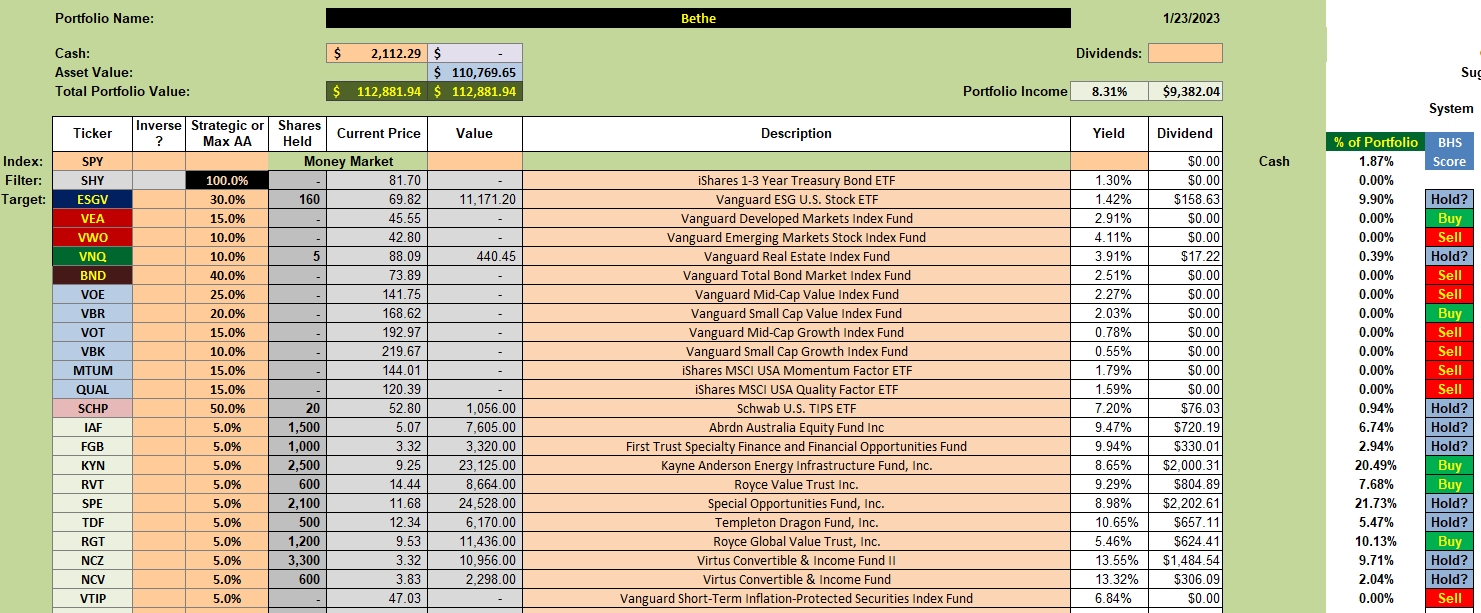The image size is (1481, 613).
Task: Click the Buy score for VEA row
Action: pos(1448,218)
